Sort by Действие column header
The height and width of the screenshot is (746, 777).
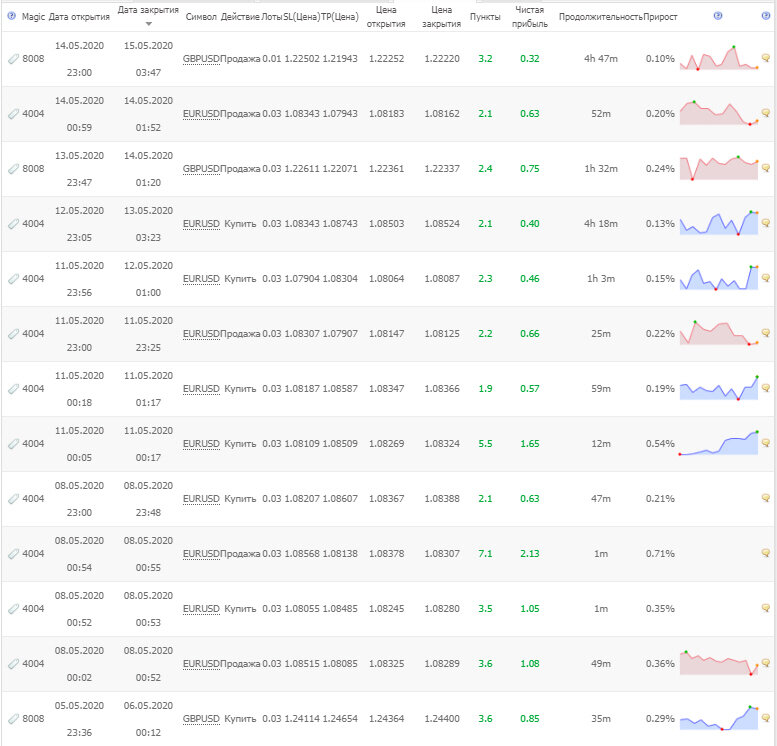pyautogui.click(x=240, y=17)
